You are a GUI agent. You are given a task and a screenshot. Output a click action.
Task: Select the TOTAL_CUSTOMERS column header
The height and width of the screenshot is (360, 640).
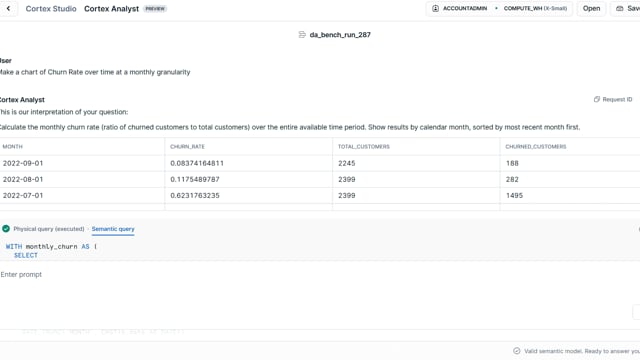364,147
